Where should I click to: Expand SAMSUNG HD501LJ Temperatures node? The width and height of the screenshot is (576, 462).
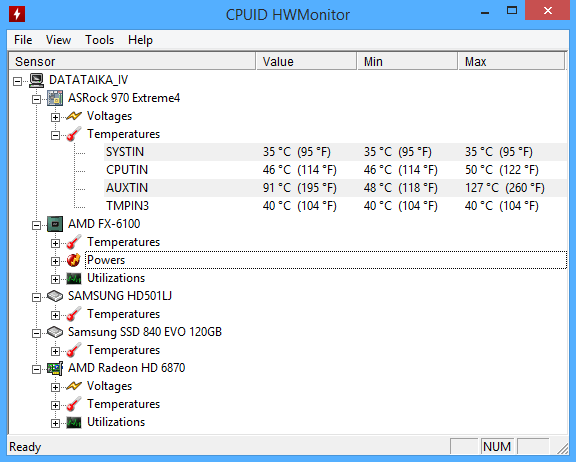pyautogui.click(x=55, y=315)
